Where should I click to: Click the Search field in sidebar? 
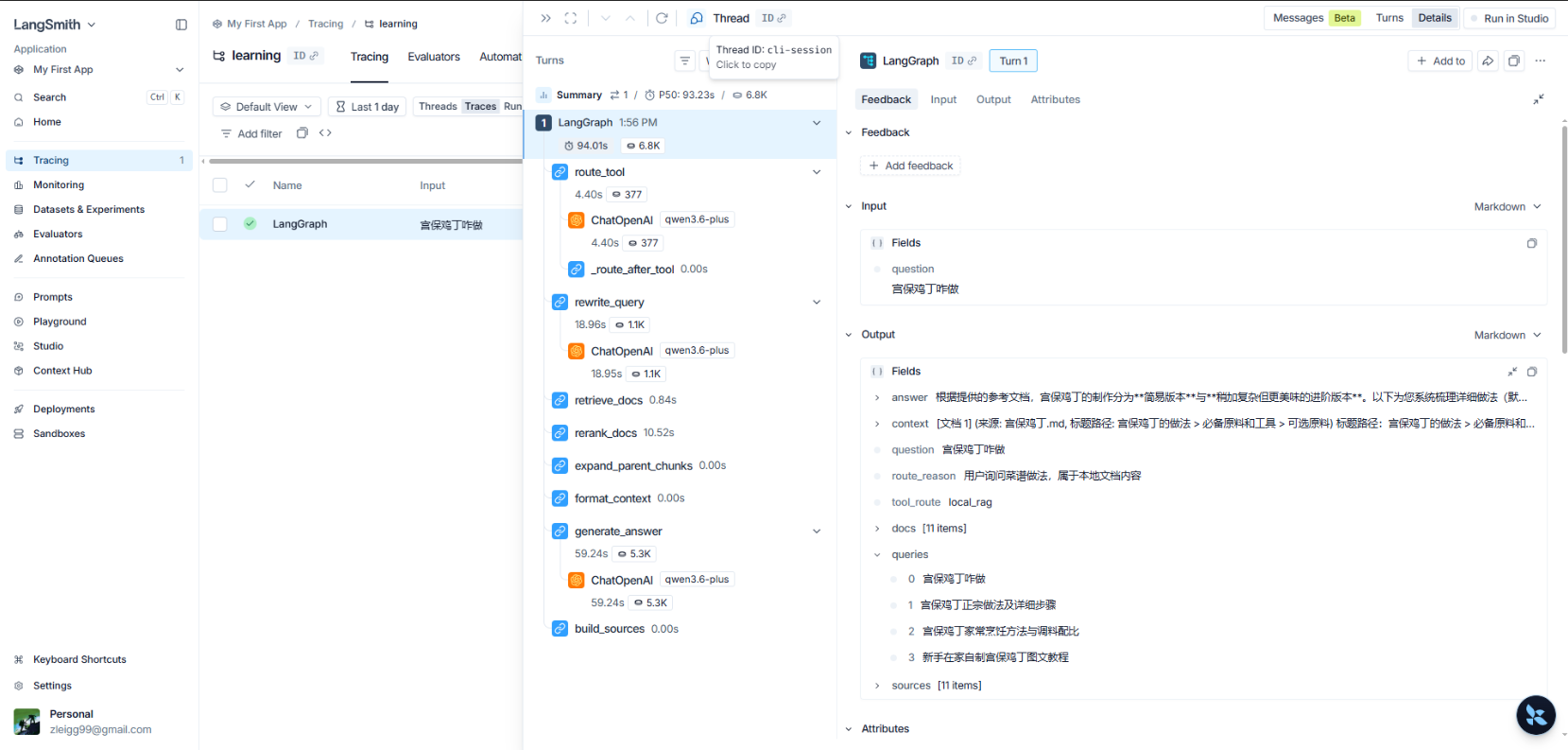click(98, 97)
